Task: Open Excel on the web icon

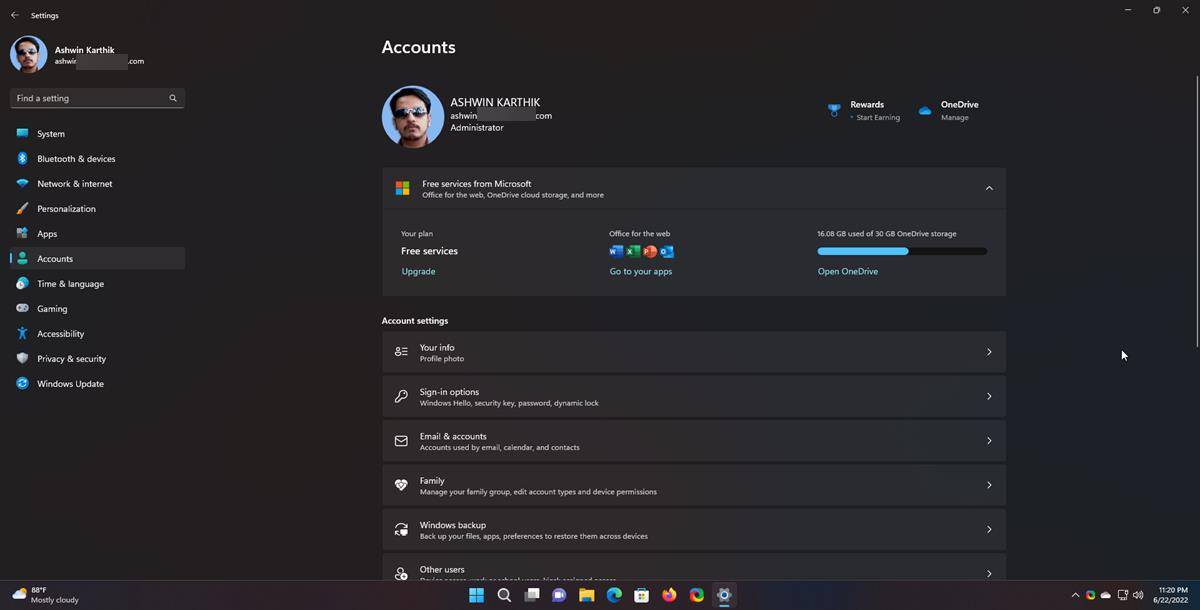Action: [x=633, y=251]
